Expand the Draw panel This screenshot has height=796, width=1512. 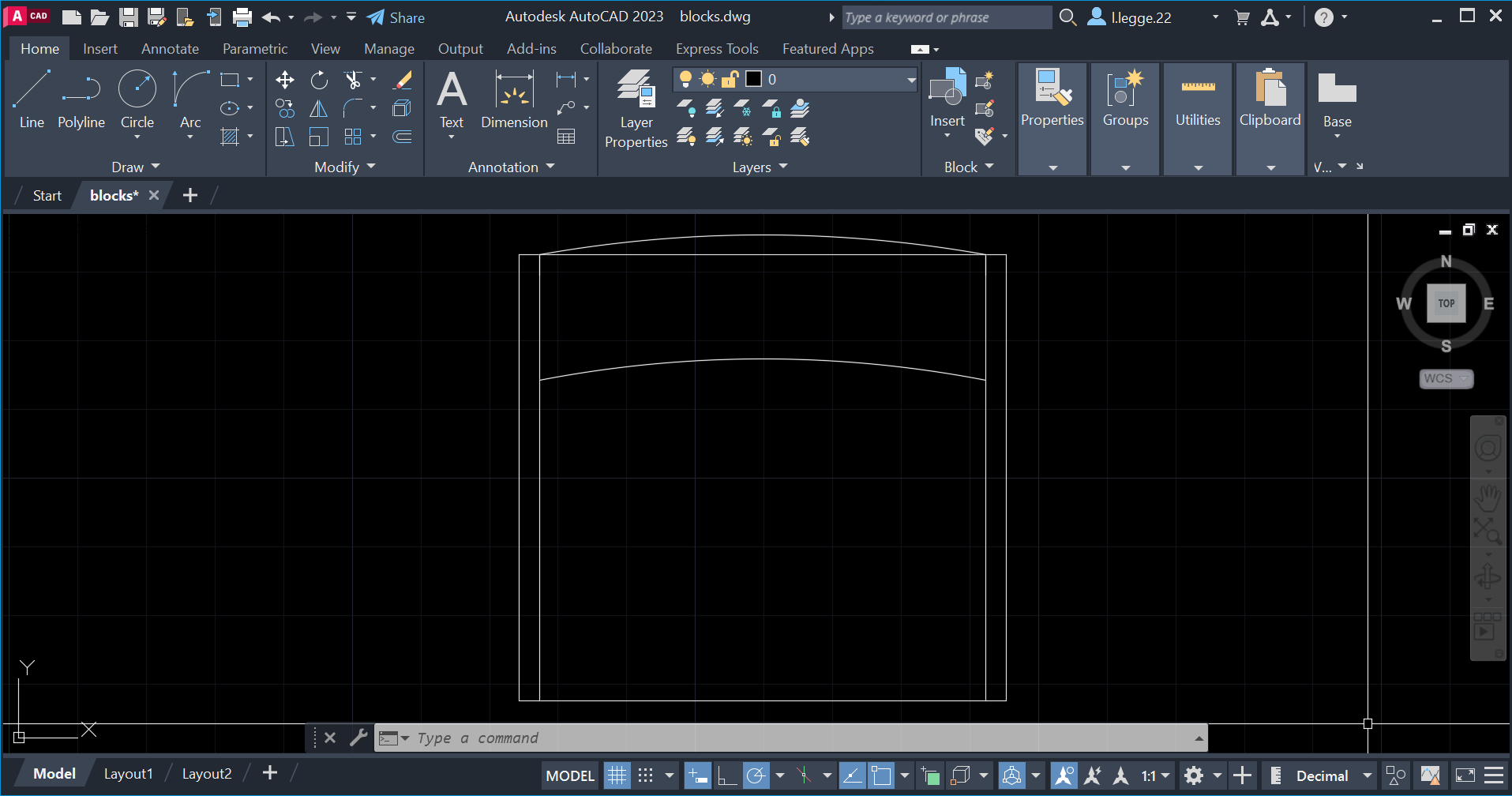[135, 167]
